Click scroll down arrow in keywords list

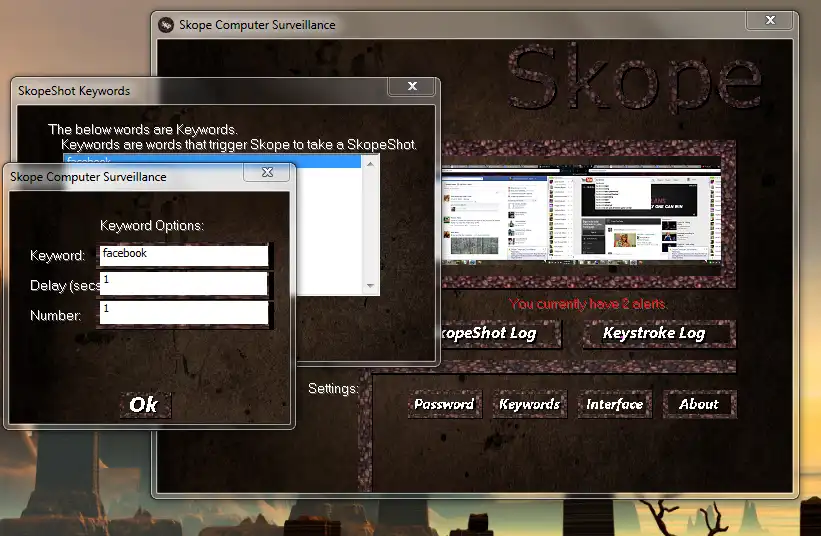370,286
